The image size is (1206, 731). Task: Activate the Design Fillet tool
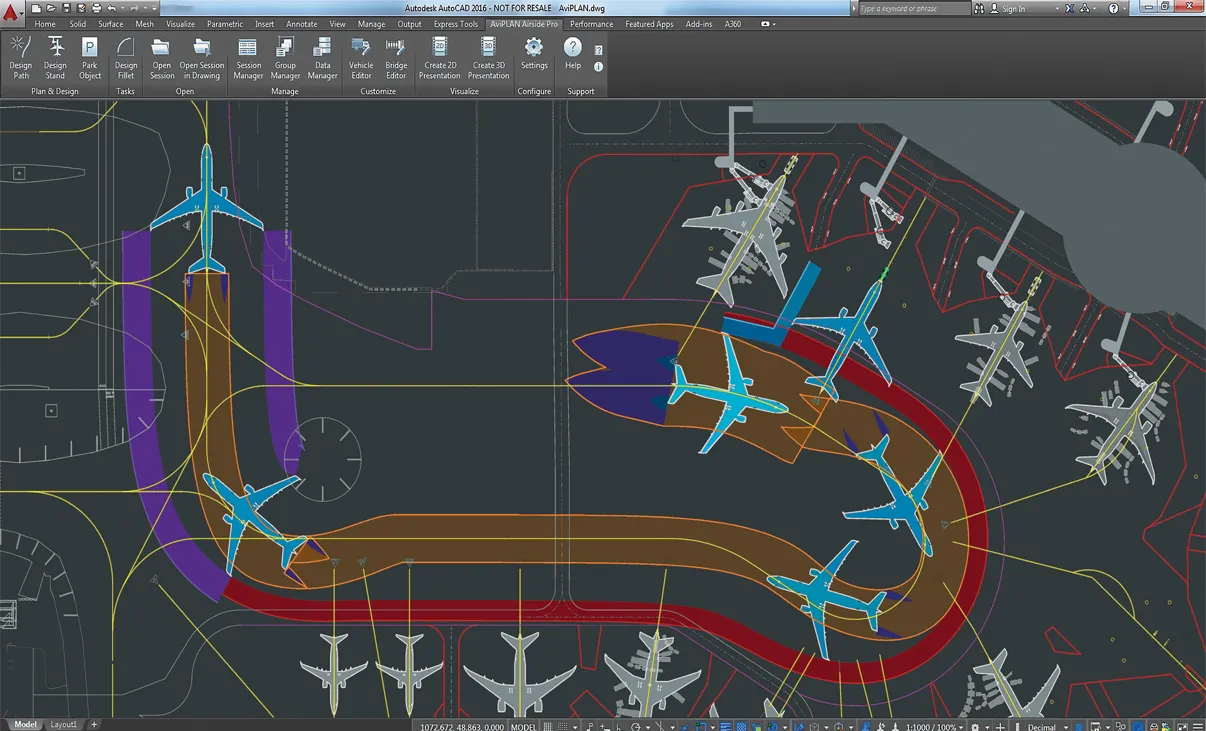tap(125, 57)
